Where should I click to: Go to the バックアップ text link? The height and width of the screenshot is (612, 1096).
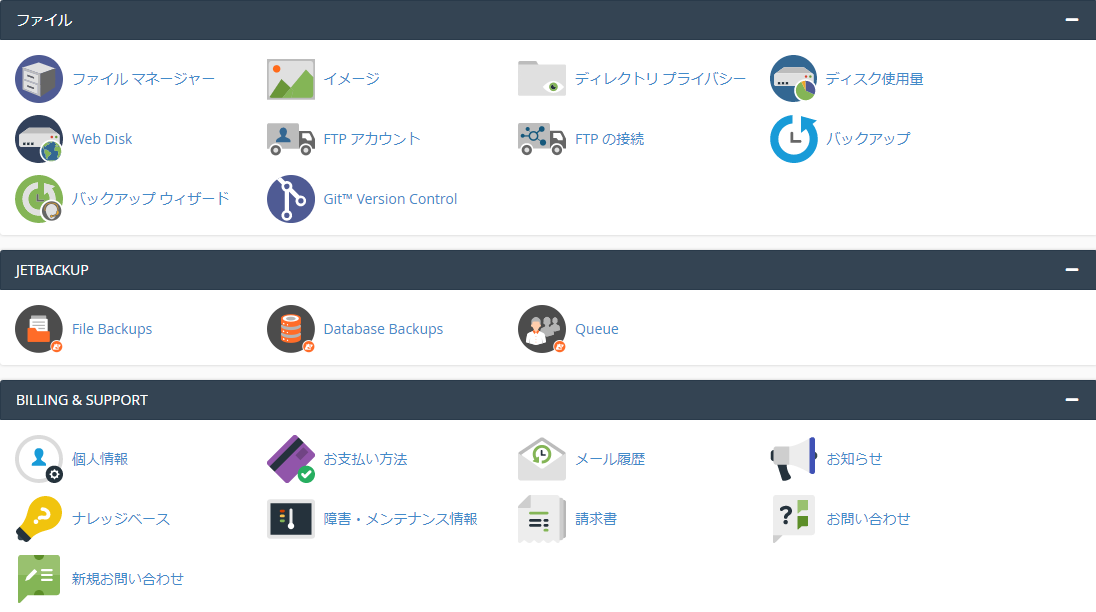868,139
